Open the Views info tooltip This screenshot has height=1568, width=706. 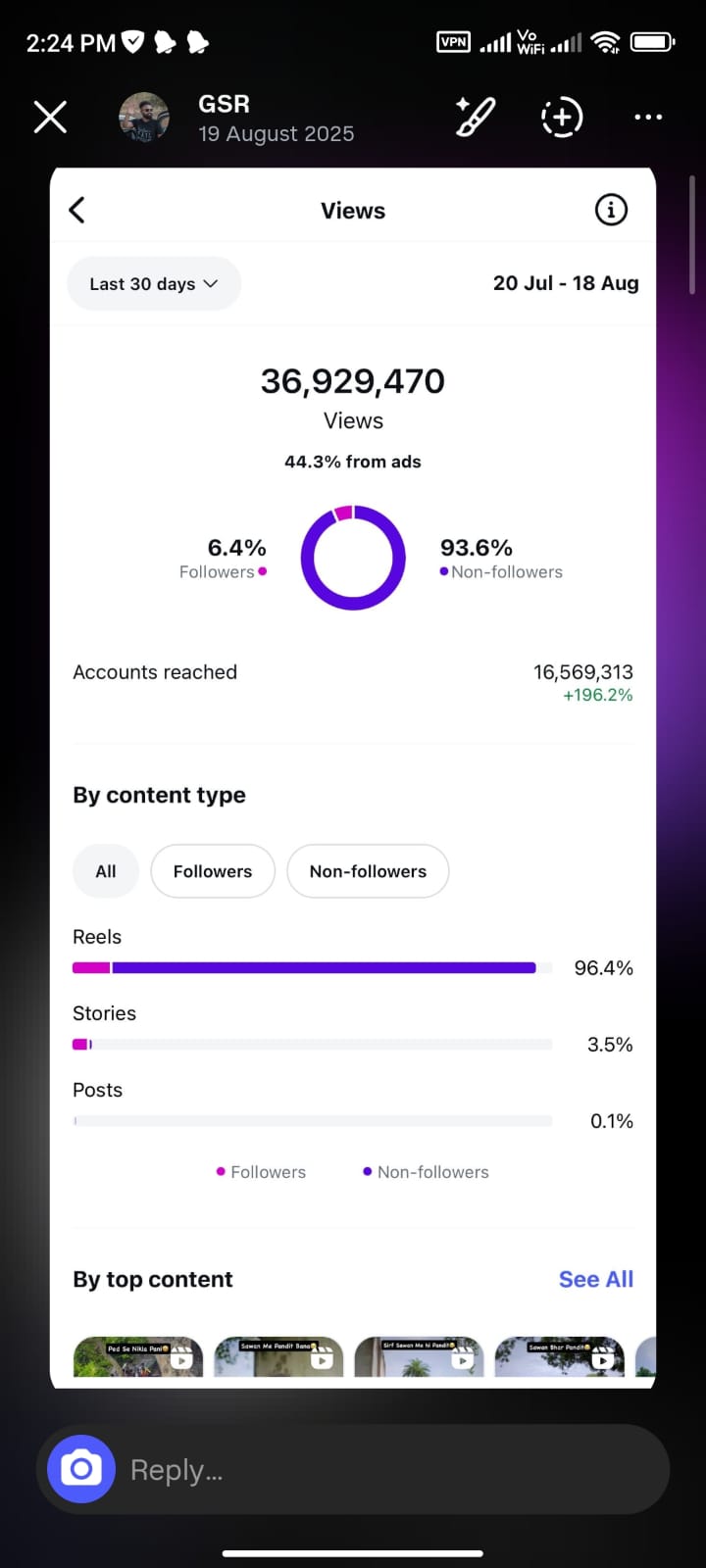tap(610, 209)
